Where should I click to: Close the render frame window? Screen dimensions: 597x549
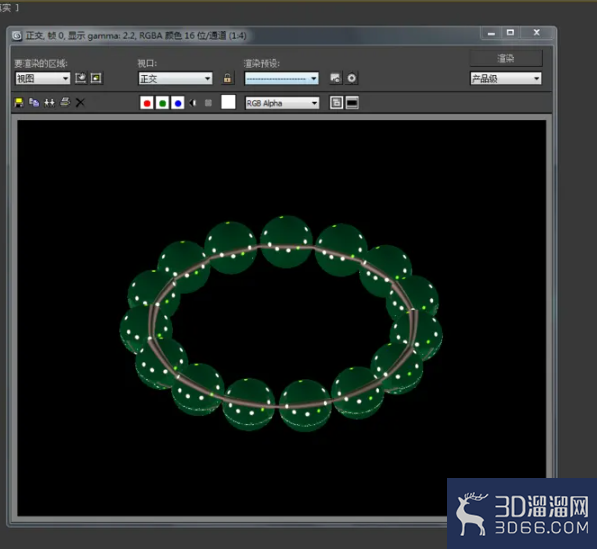[x=536, y=33]
